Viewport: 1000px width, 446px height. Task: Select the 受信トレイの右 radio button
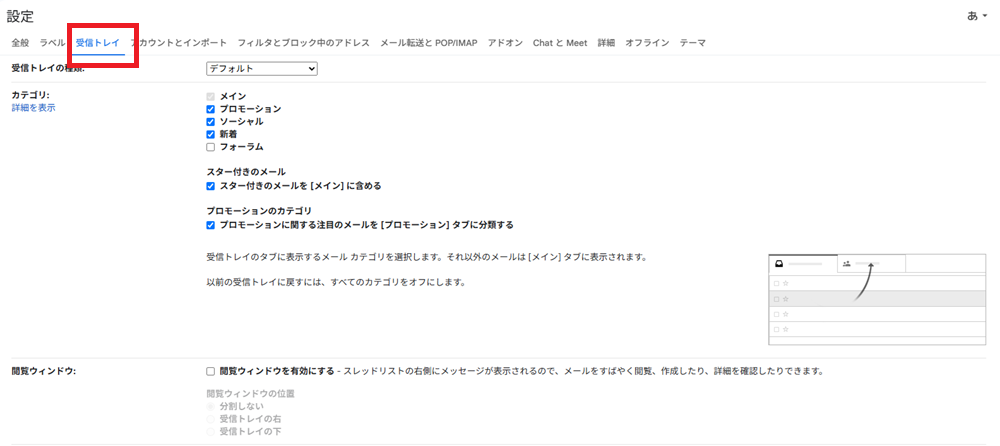click(x=211, y=419)
